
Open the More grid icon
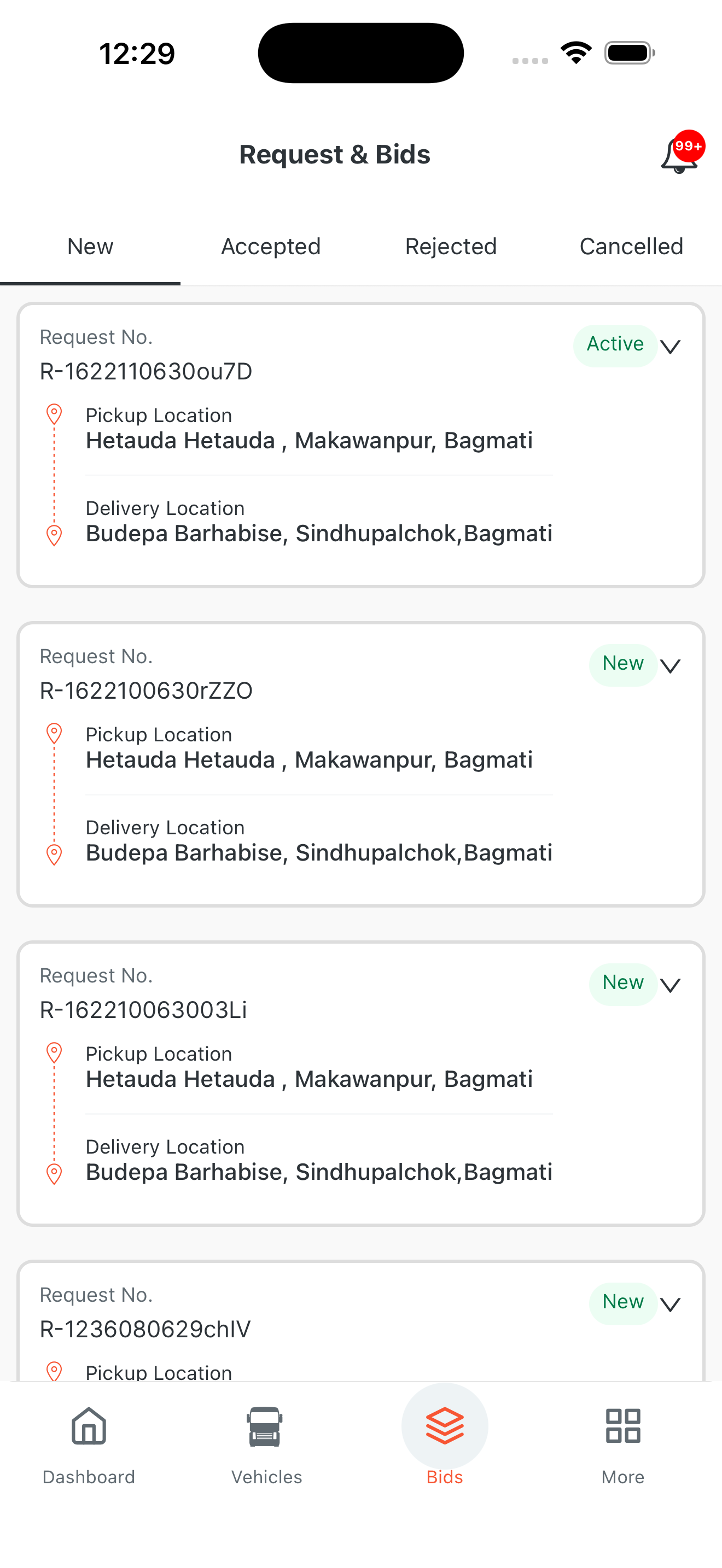tap(623, 1425)
